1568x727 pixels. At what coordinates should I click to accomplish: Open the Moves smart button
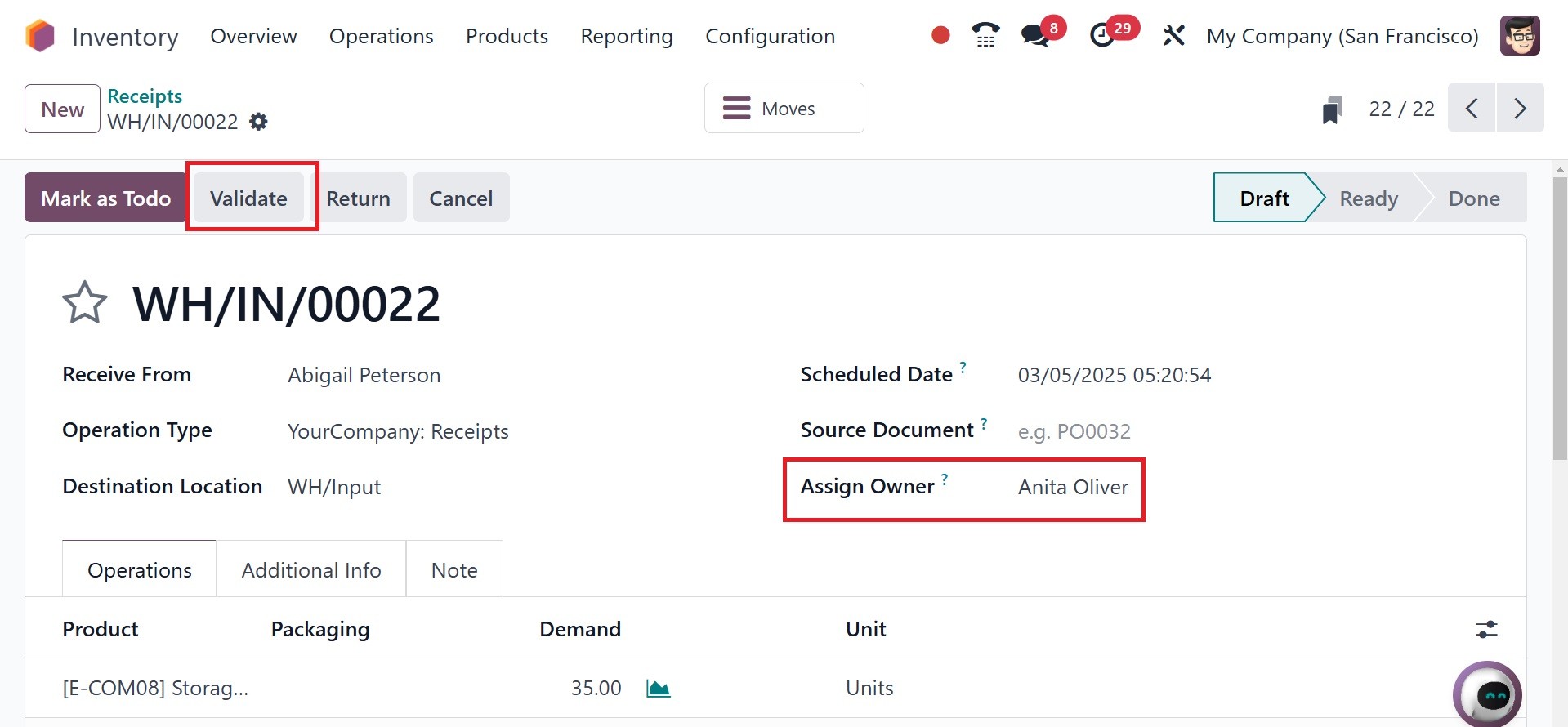[x=784, y=108]
